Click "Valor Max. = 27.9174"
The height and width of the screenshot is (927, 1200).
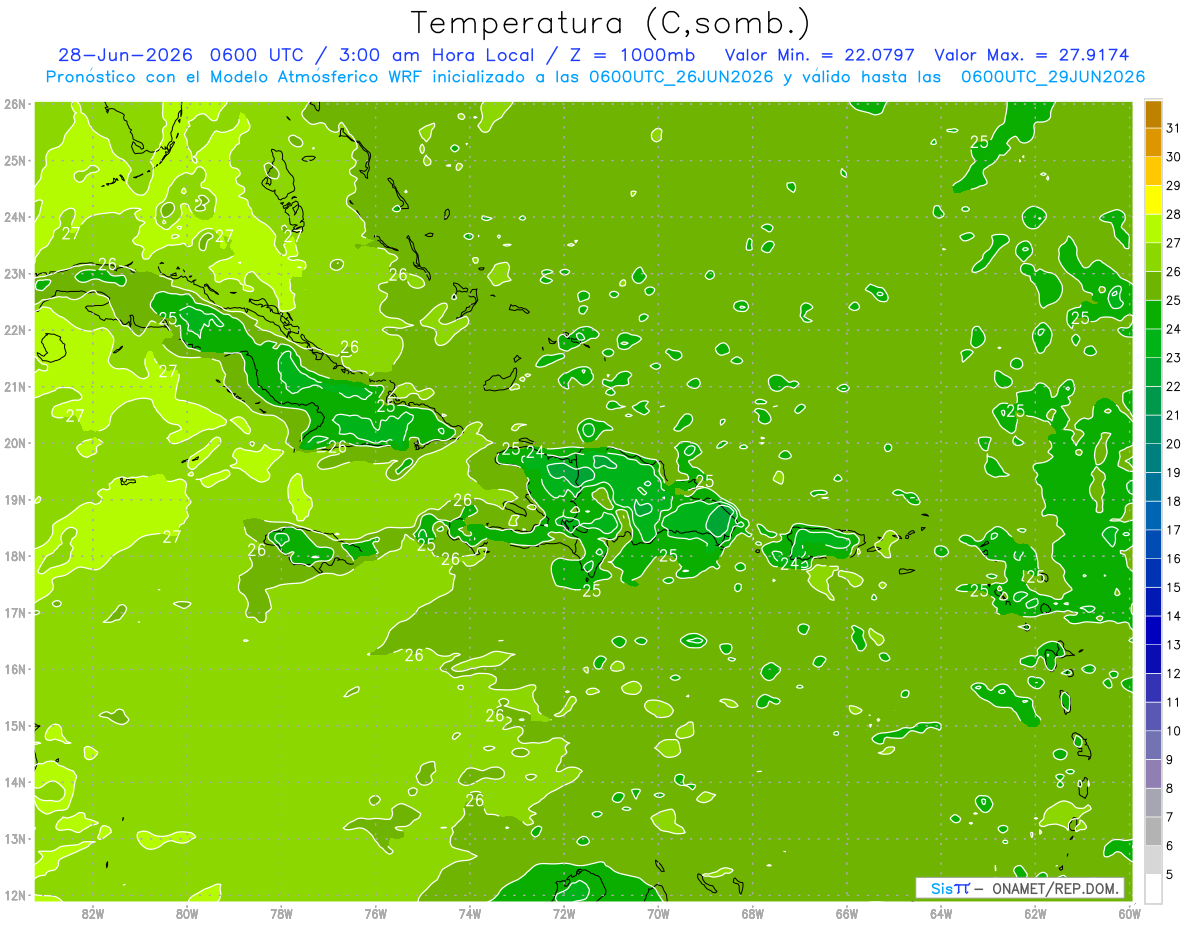pyautogui.click(x=1030, y=55)
